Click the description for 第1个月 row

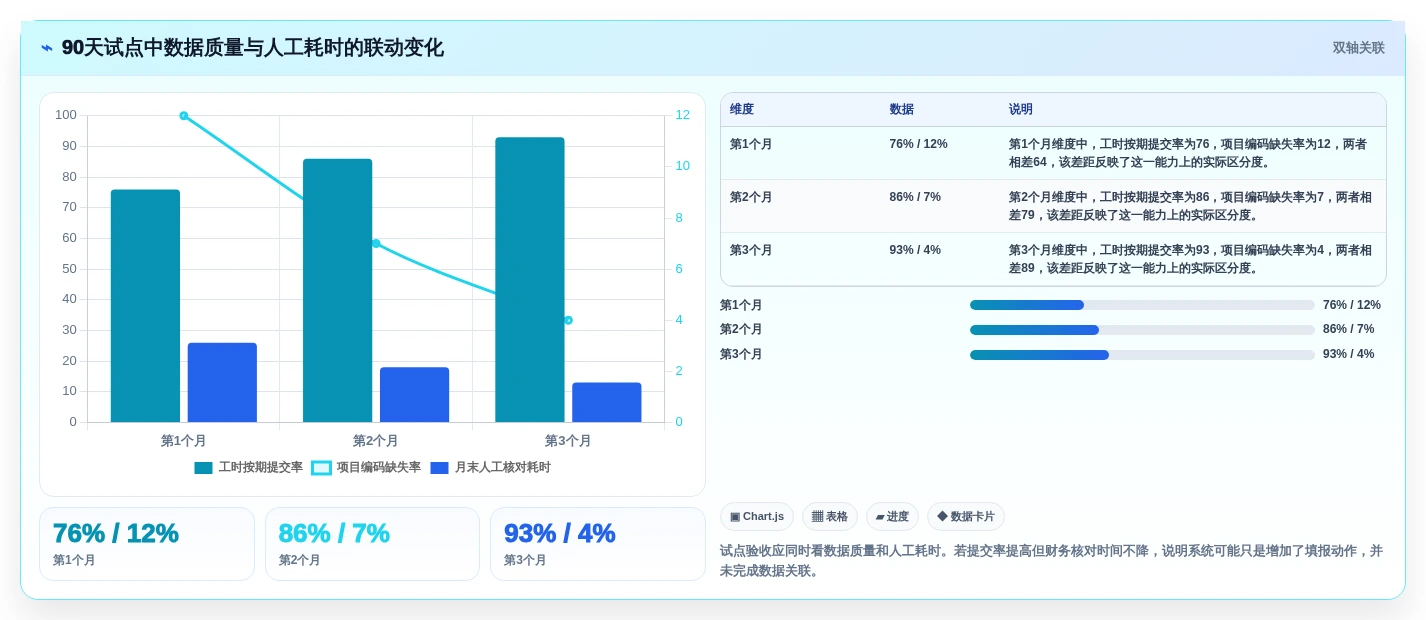coord(1188,153)
